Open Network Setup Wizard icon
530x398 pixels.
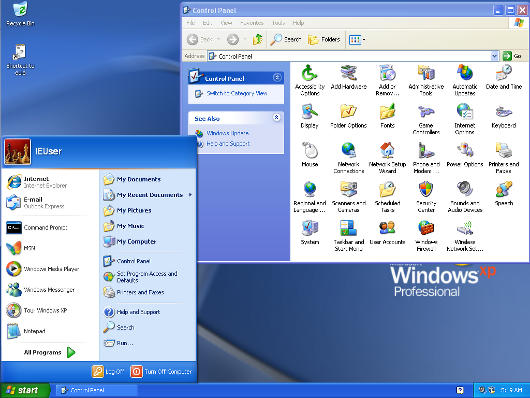387,158
